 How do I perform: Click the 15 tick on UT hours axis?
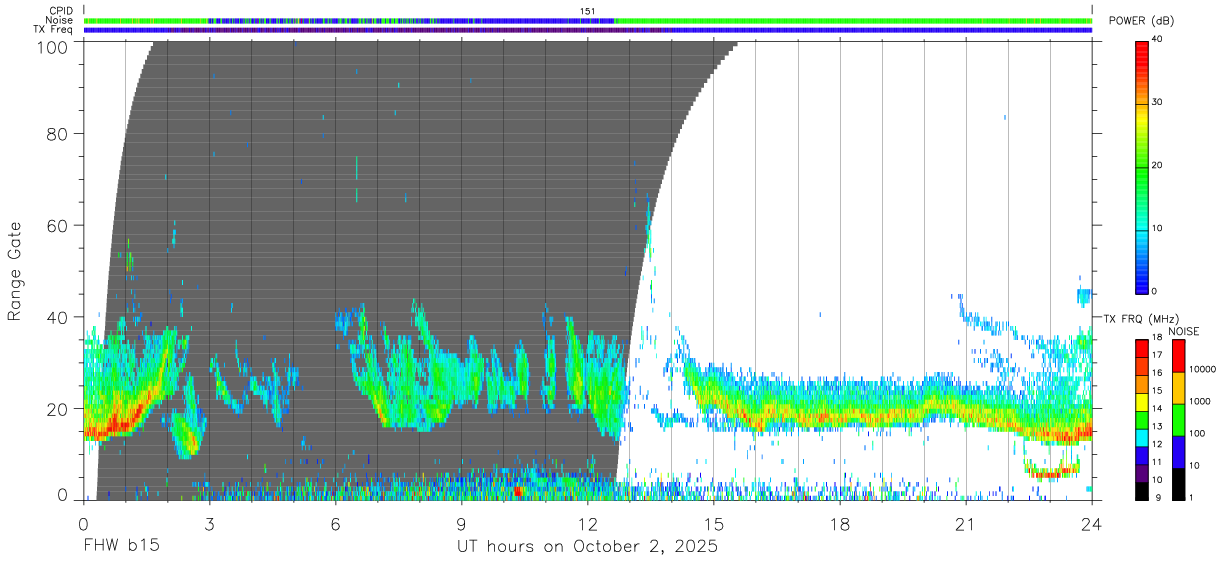(713, 524)
